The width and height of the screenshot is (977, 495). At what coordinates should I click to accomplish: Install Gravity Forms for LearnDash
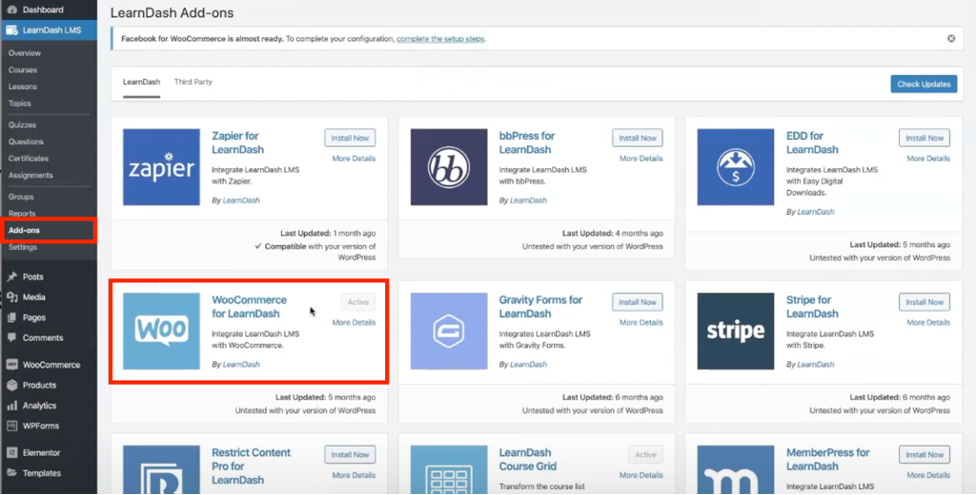(x=637, y=302)
